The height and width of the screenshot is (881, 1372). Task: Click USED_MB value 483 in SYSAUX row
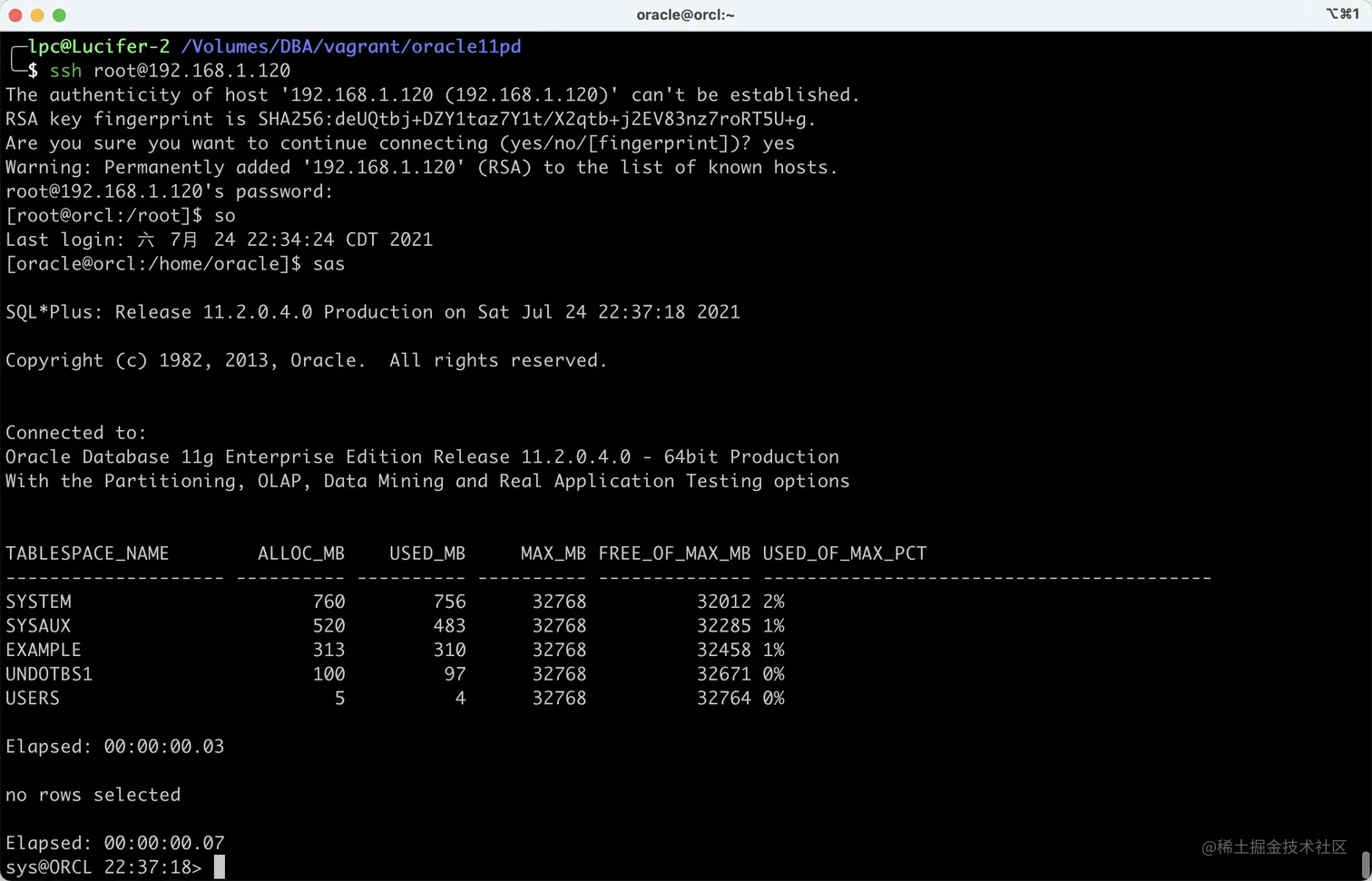tap(449, 626)
